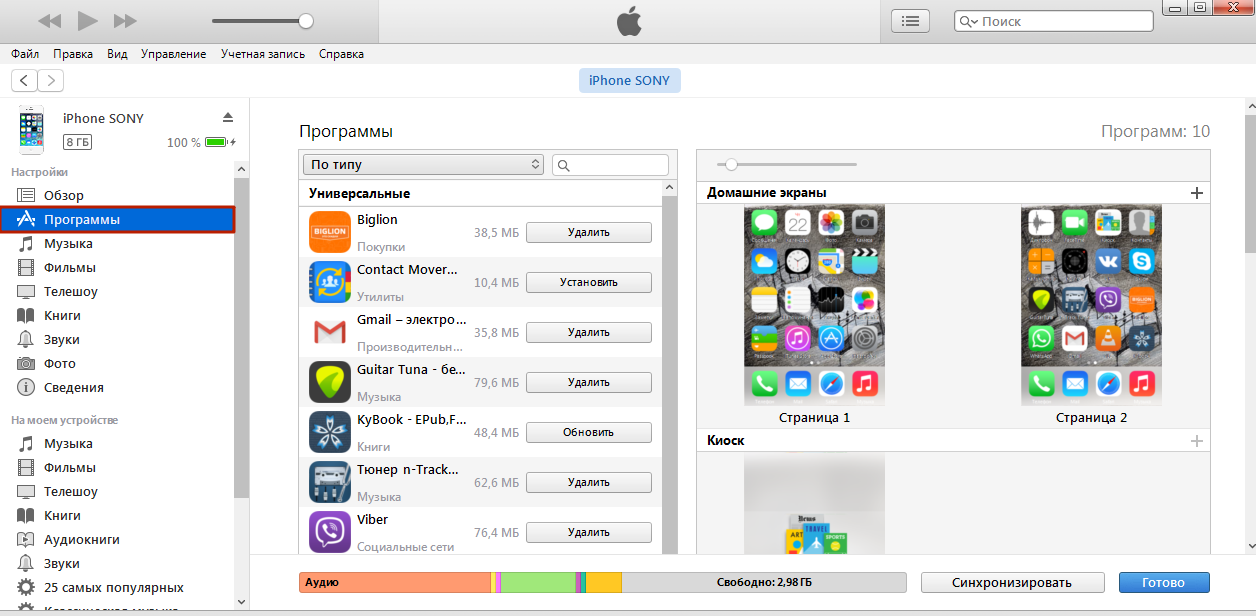The height and width of the screenshot is (616, 1256).
Task: Click the app list search field
Action: pyautogui.click(x=611, y=165)
